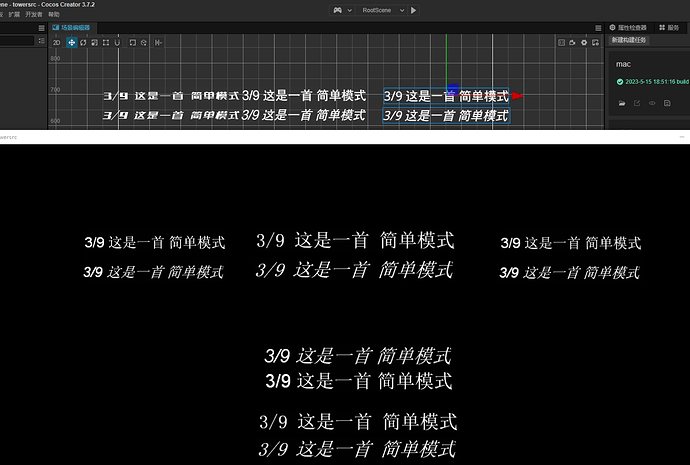Screen dimensions: 690x465
Task: Select the Move gizmo tool
Action: click(x=71, y=43)
